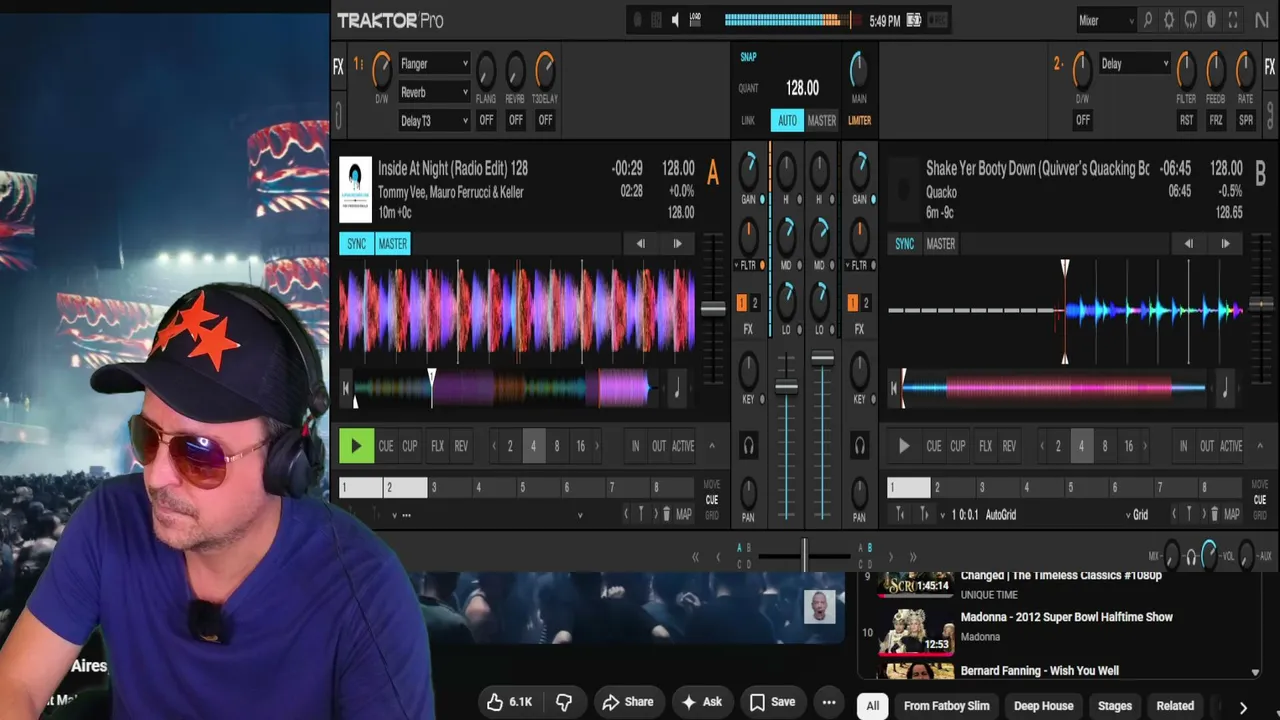Open the Traktor search magnifier icon
Viewport: 1280px width, 720px height.
click(x=1148, y=20)
